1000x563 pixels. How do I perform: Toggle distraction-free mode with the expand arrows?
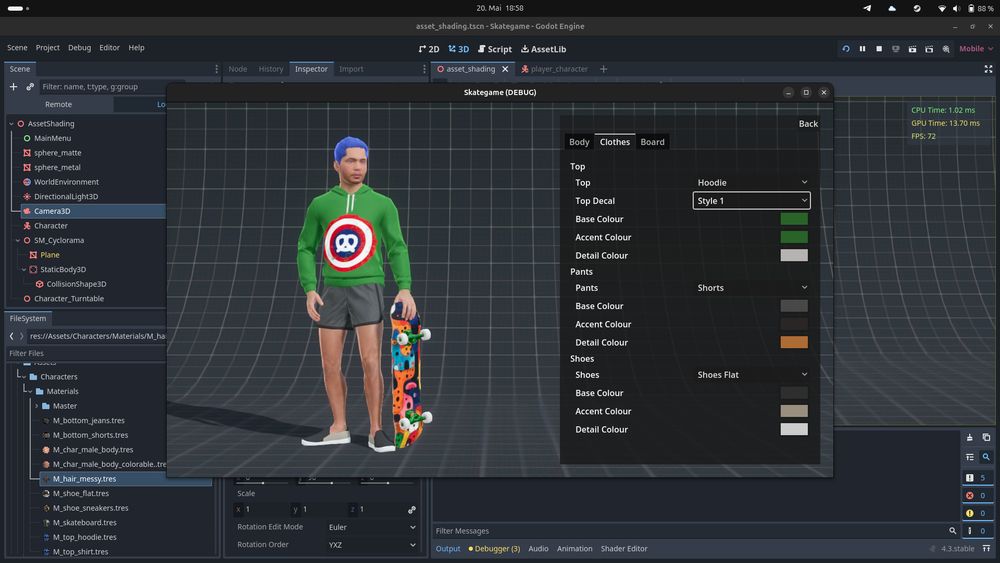coord(988,69)
